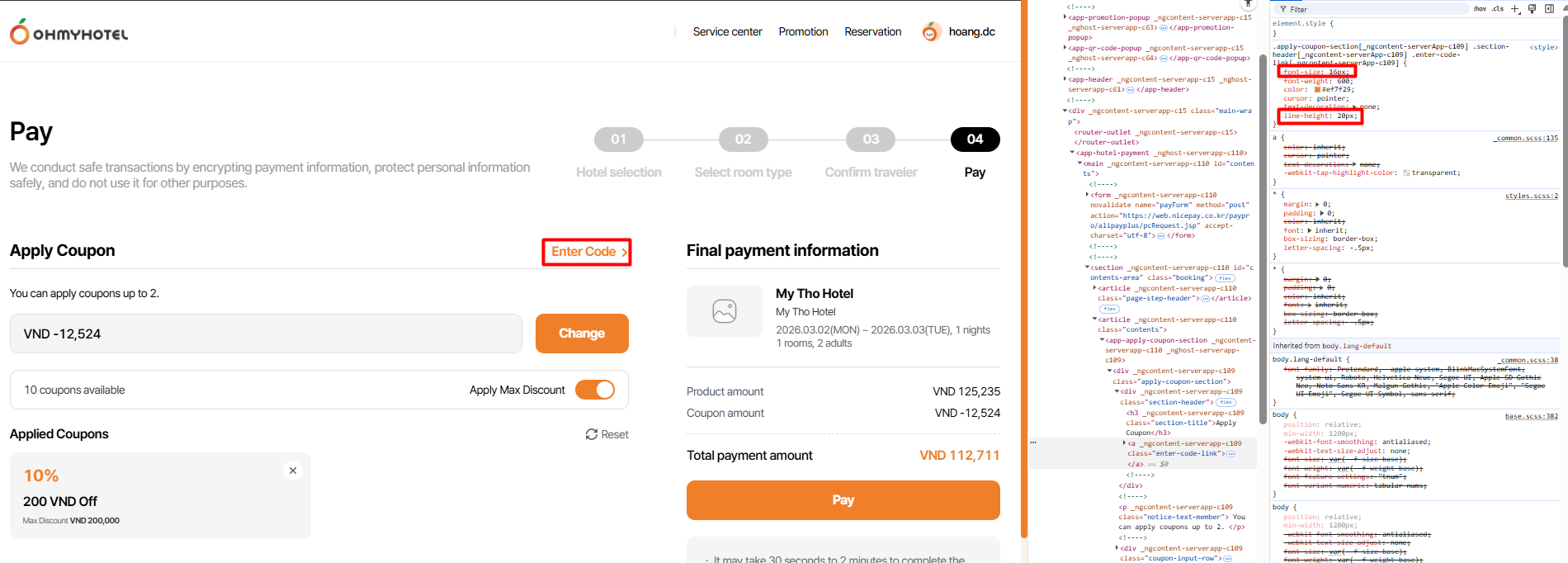Open the Service center menu

727,32
